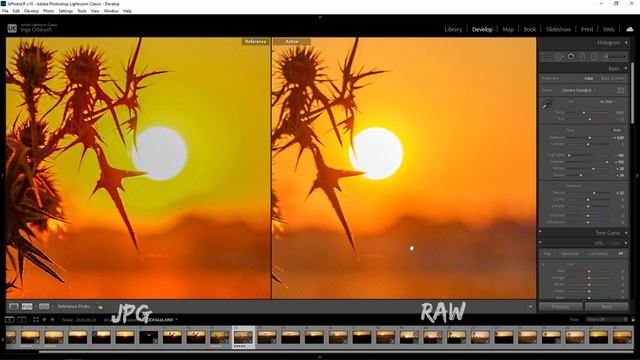640x360 pixels.
Task: Toggle the filter switch at filmstrip right end
Action: pos(633,320)
